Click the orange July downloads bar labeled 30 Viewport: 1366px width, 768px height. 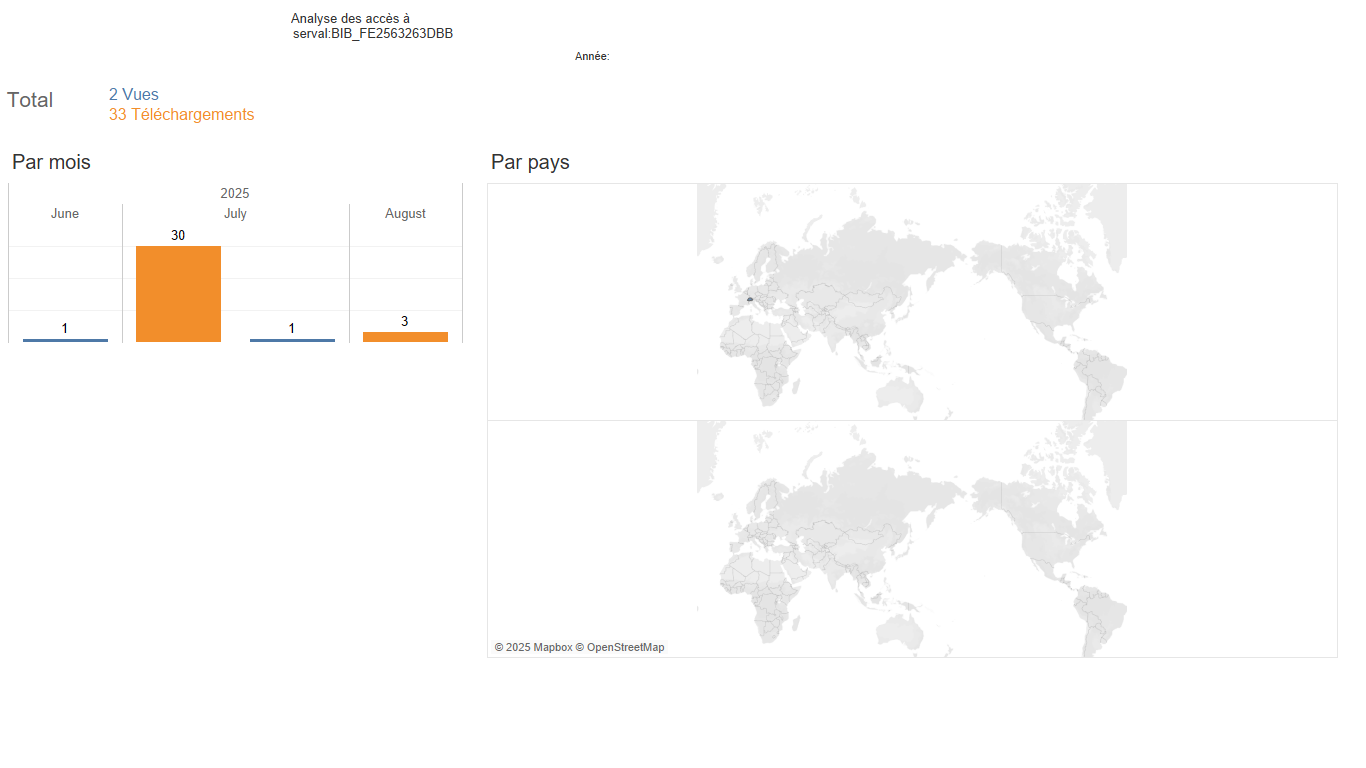pos(178,294)
